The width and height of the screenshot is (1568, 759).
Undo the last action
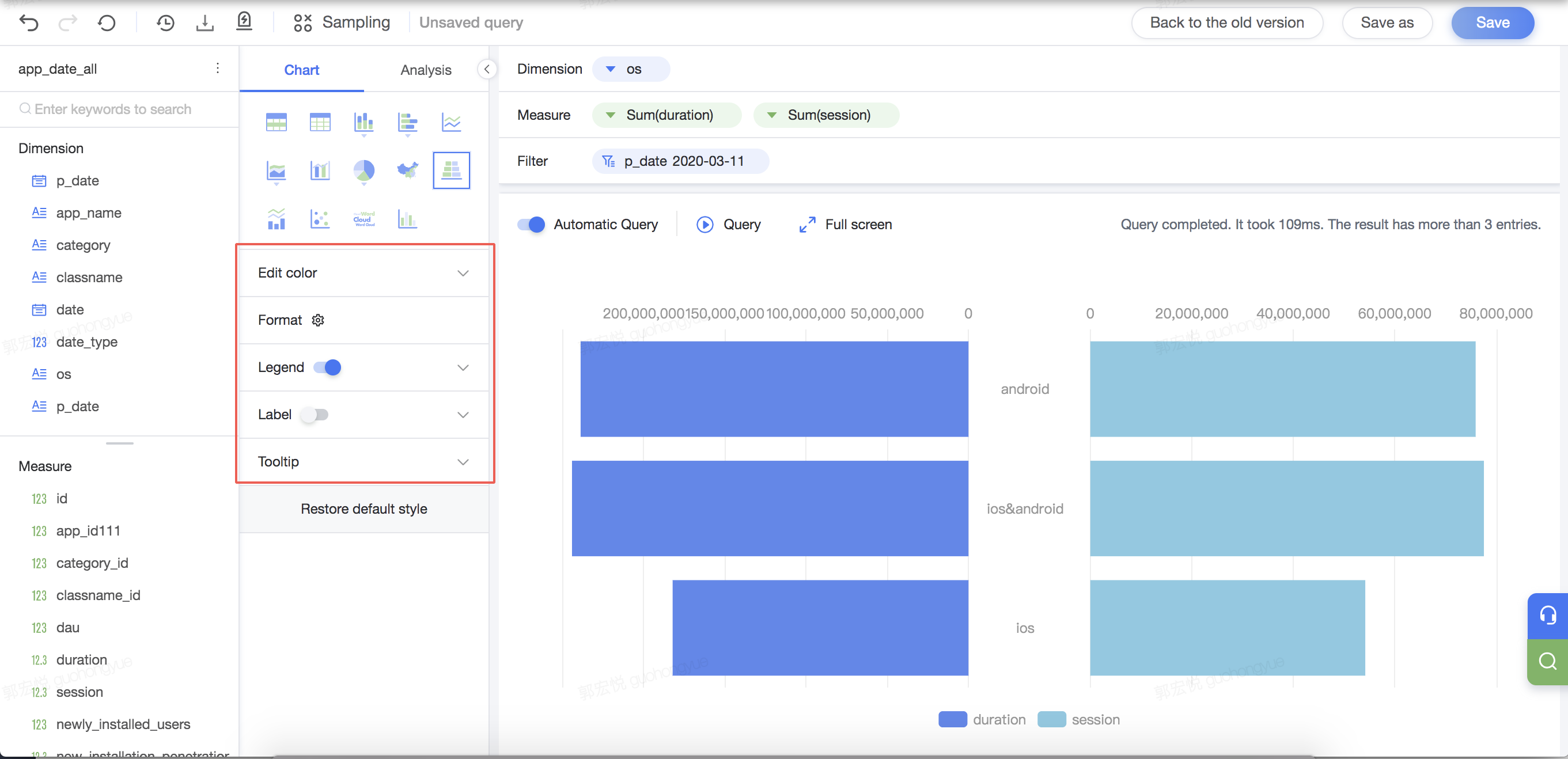click(29, 22)
